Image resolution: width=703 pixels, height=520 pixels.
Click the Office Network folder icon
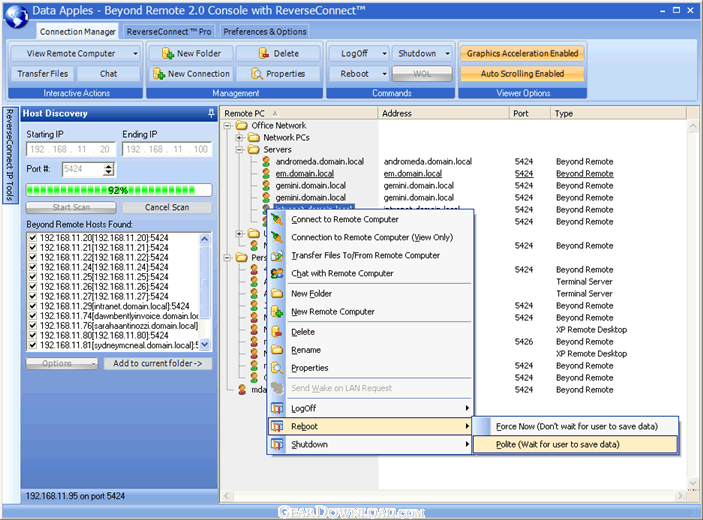242,126
